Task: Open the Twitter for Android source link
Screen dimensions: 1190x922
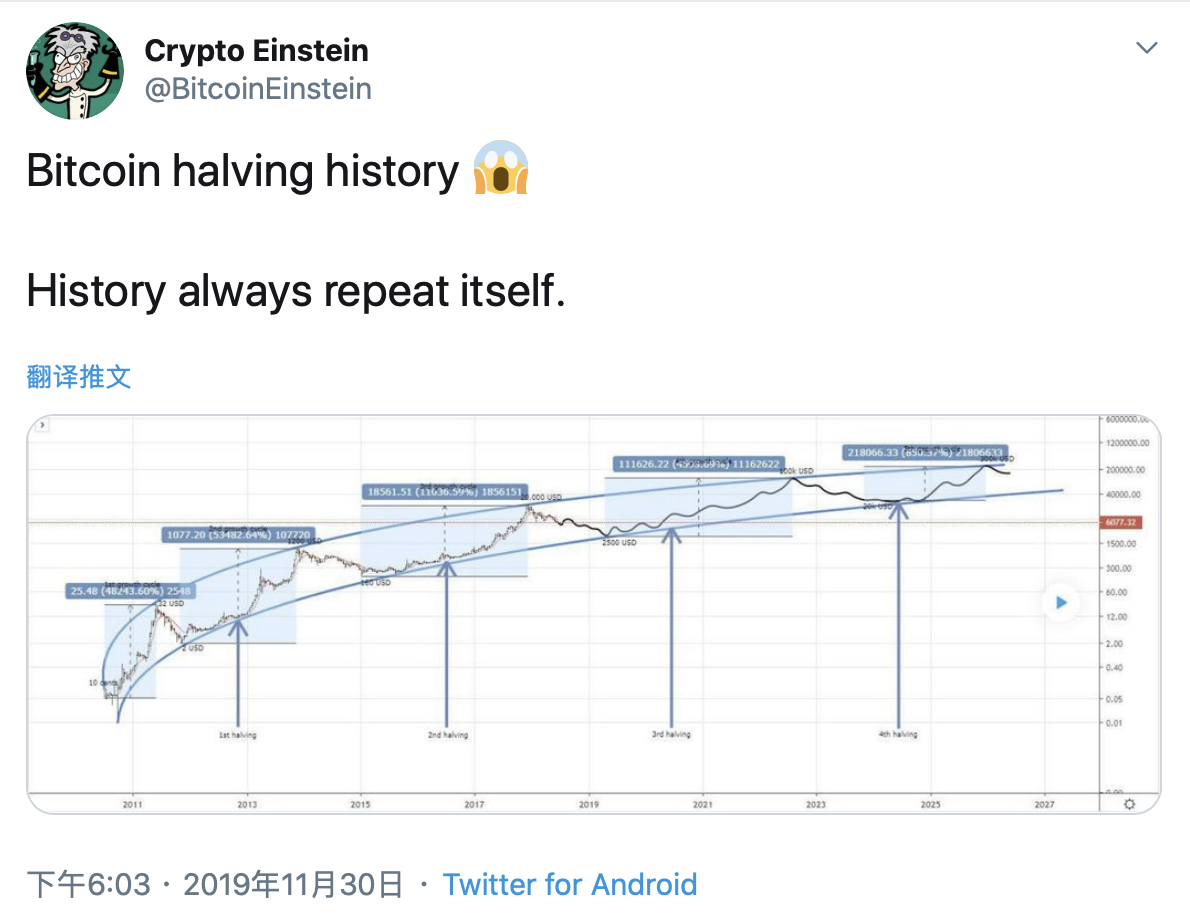Action: tap(569, 885)
